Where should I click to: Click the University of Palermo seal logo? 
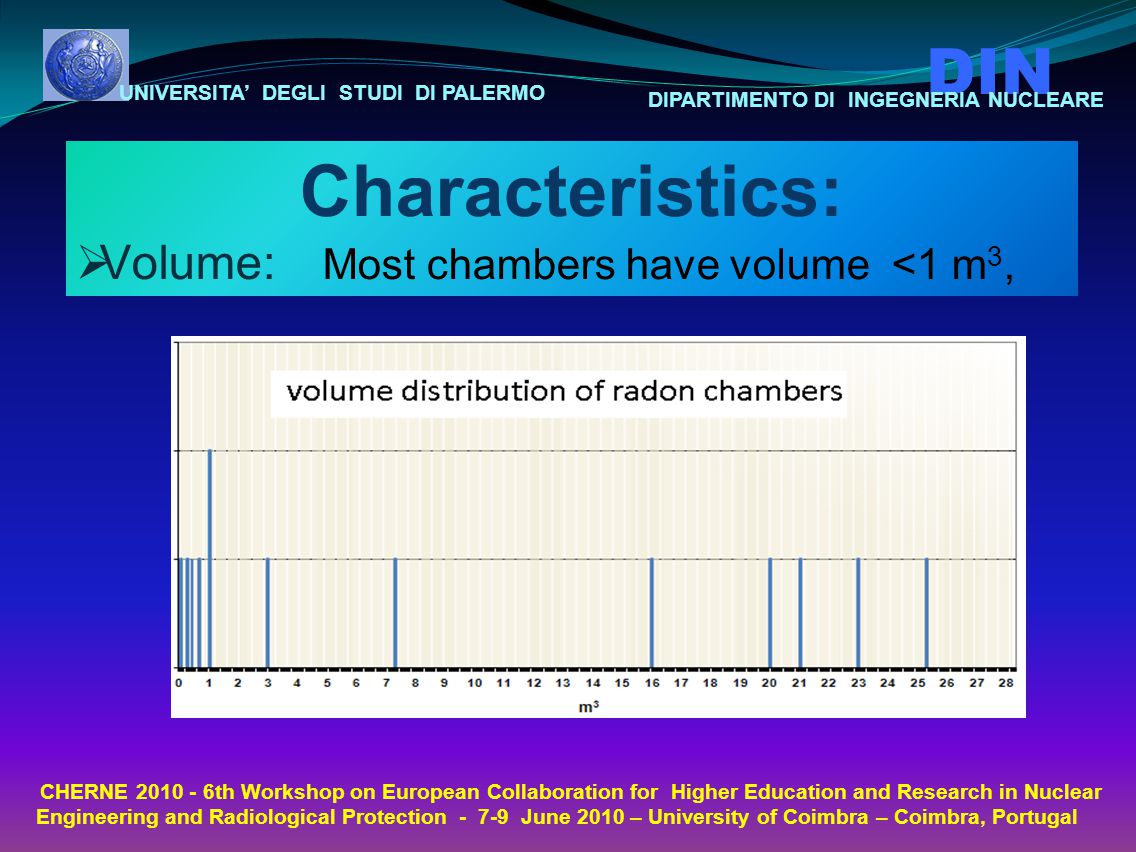click(x=85, y=64)
